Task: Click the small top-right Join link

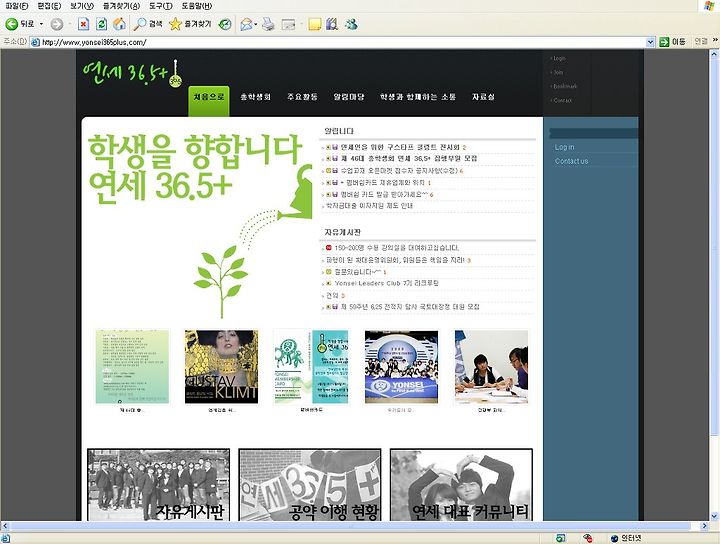Action: pos(558,72)
